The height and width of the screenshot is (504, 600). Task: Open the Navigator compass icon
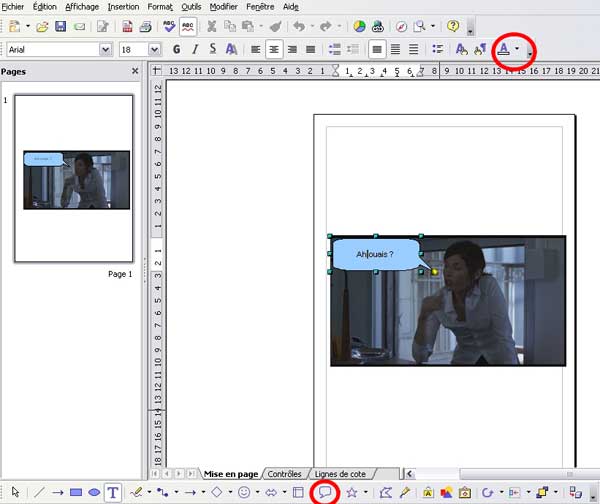point(401,26)
